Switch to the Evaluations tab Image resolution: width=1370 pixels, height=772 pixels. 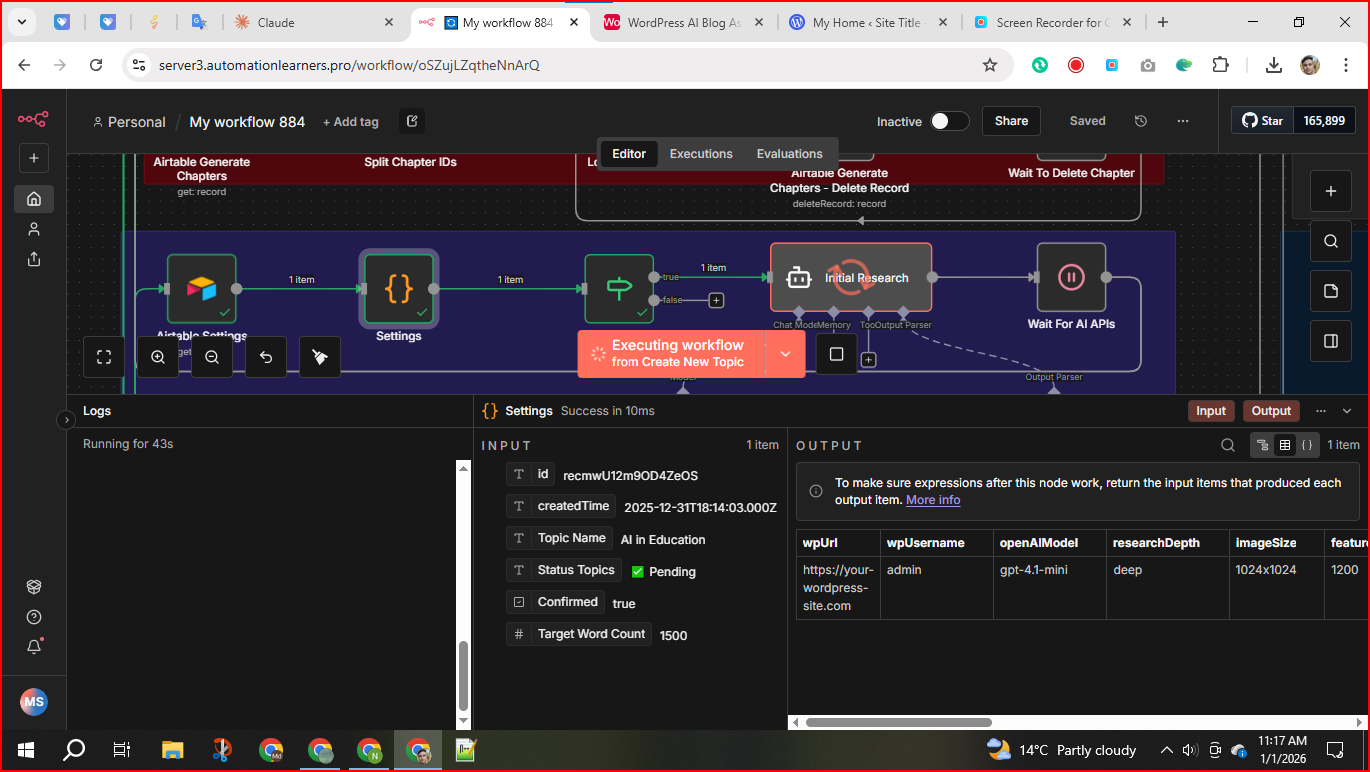click(789, 154)
